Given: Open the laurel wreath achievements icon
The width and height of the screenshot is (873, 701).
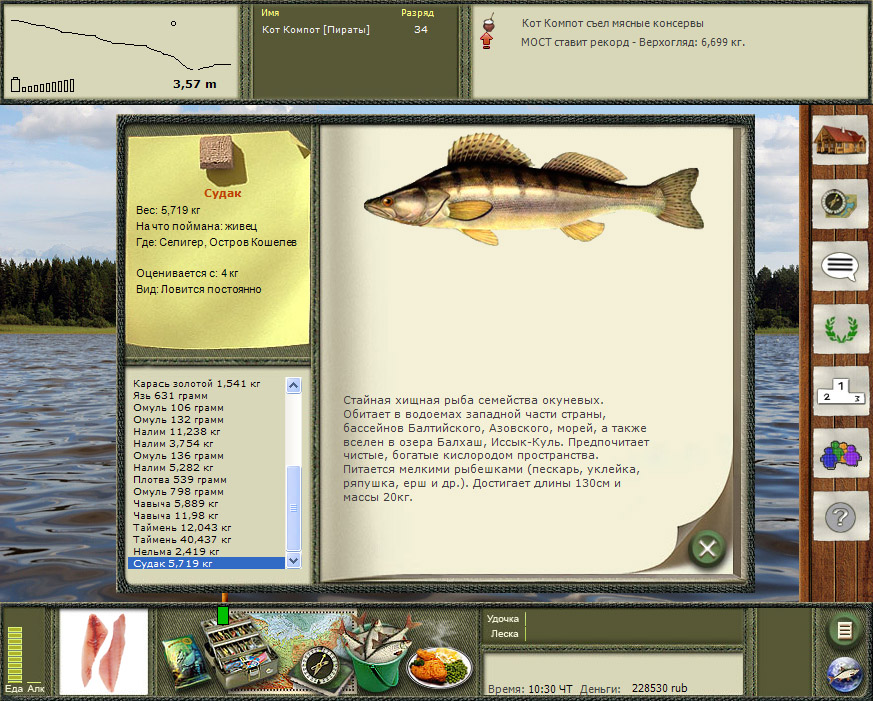Looking at the screenshot, I should [x=838, y=328].
